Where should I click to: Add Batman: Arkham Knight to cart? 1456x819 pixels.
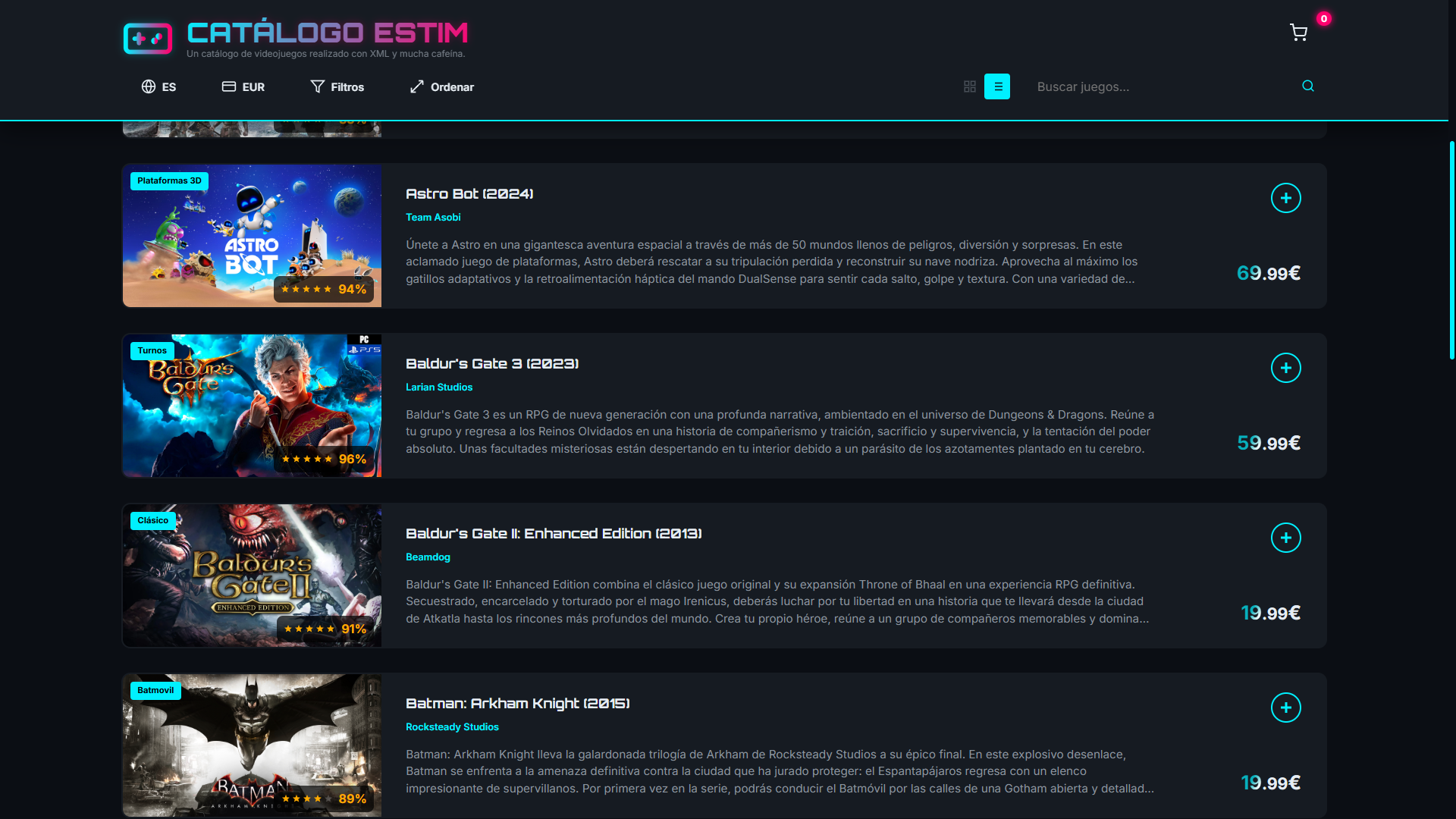(x=1286, y=708)
